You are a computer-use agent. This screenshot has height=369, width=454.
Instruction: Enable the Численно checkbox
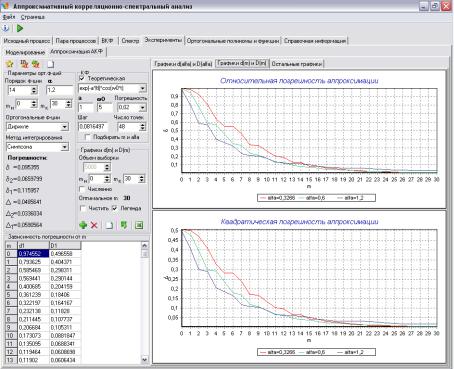click(82, 189)
